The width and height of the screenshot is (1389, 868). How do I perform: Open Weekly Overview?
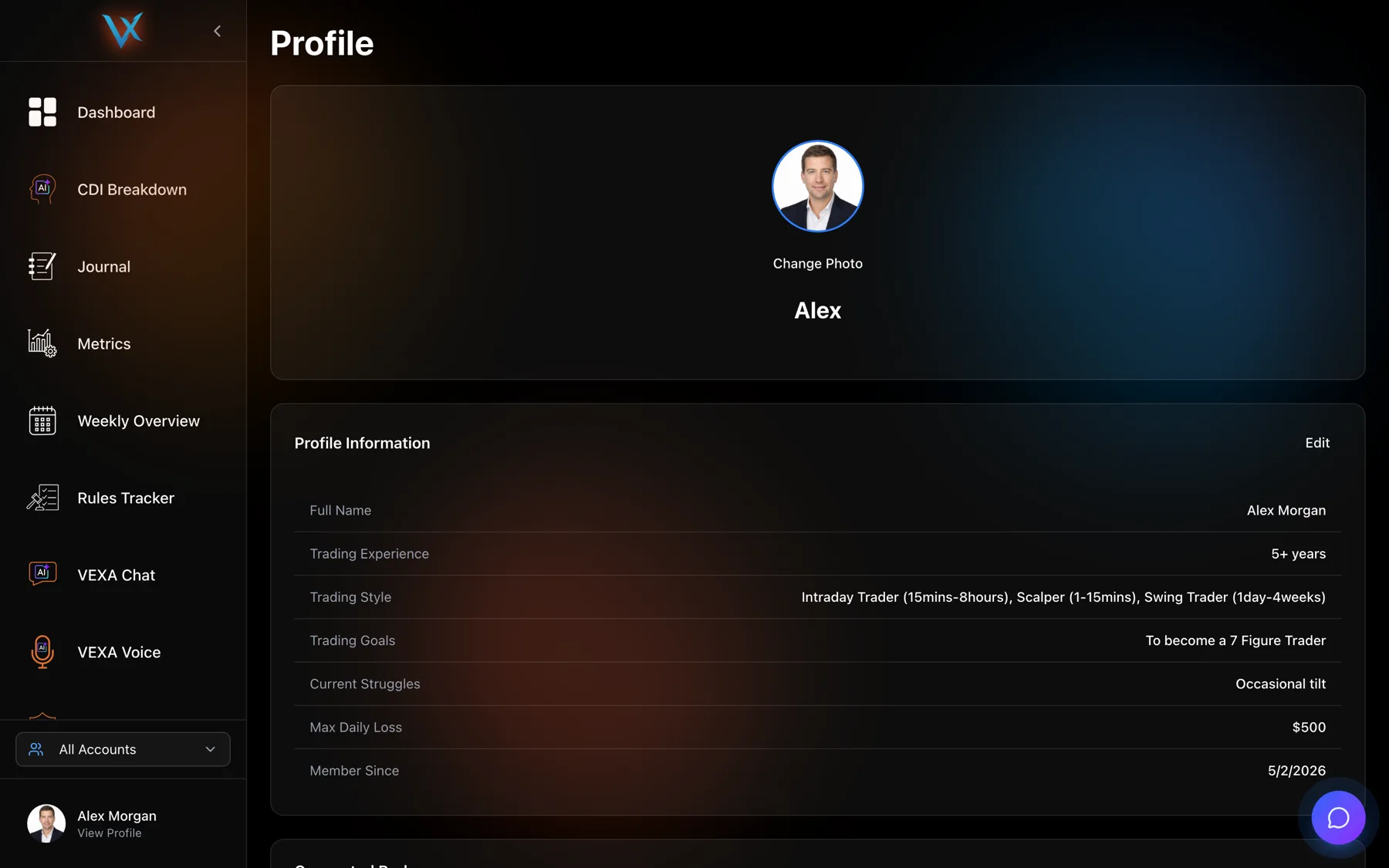coord(139,421)
